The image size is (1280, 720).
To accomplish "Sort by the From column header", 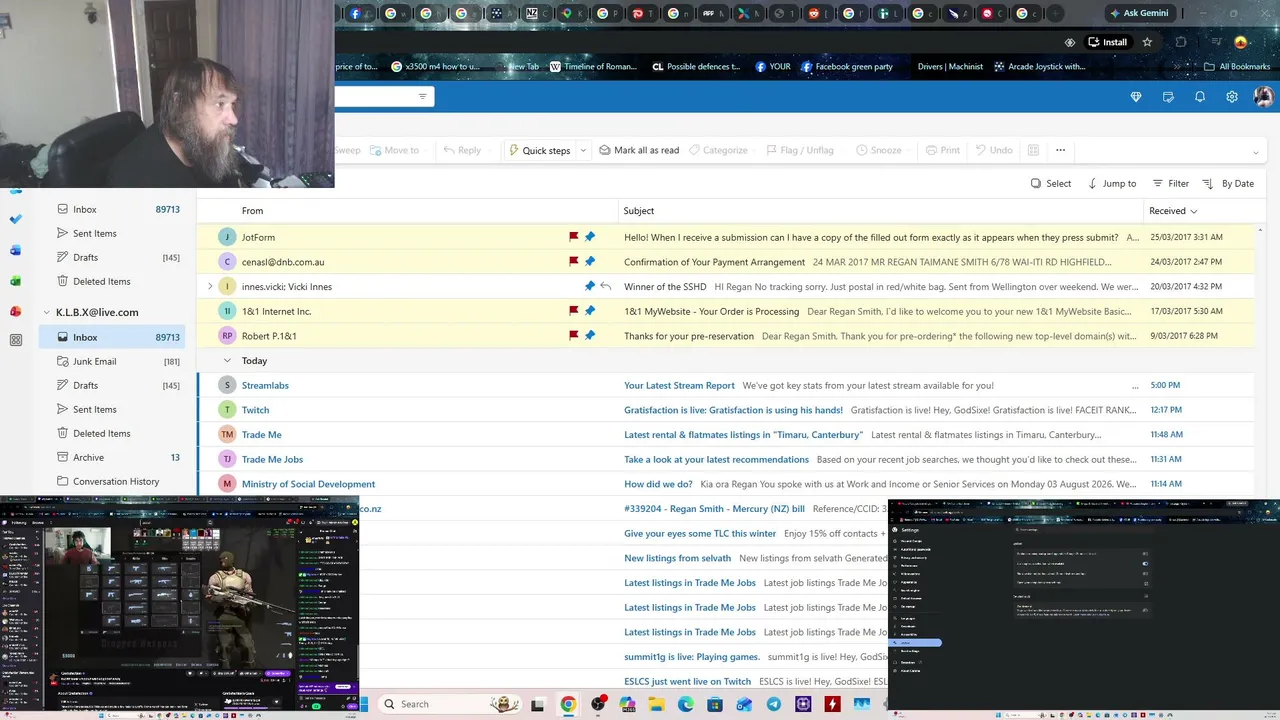I will tap(252, 211).
